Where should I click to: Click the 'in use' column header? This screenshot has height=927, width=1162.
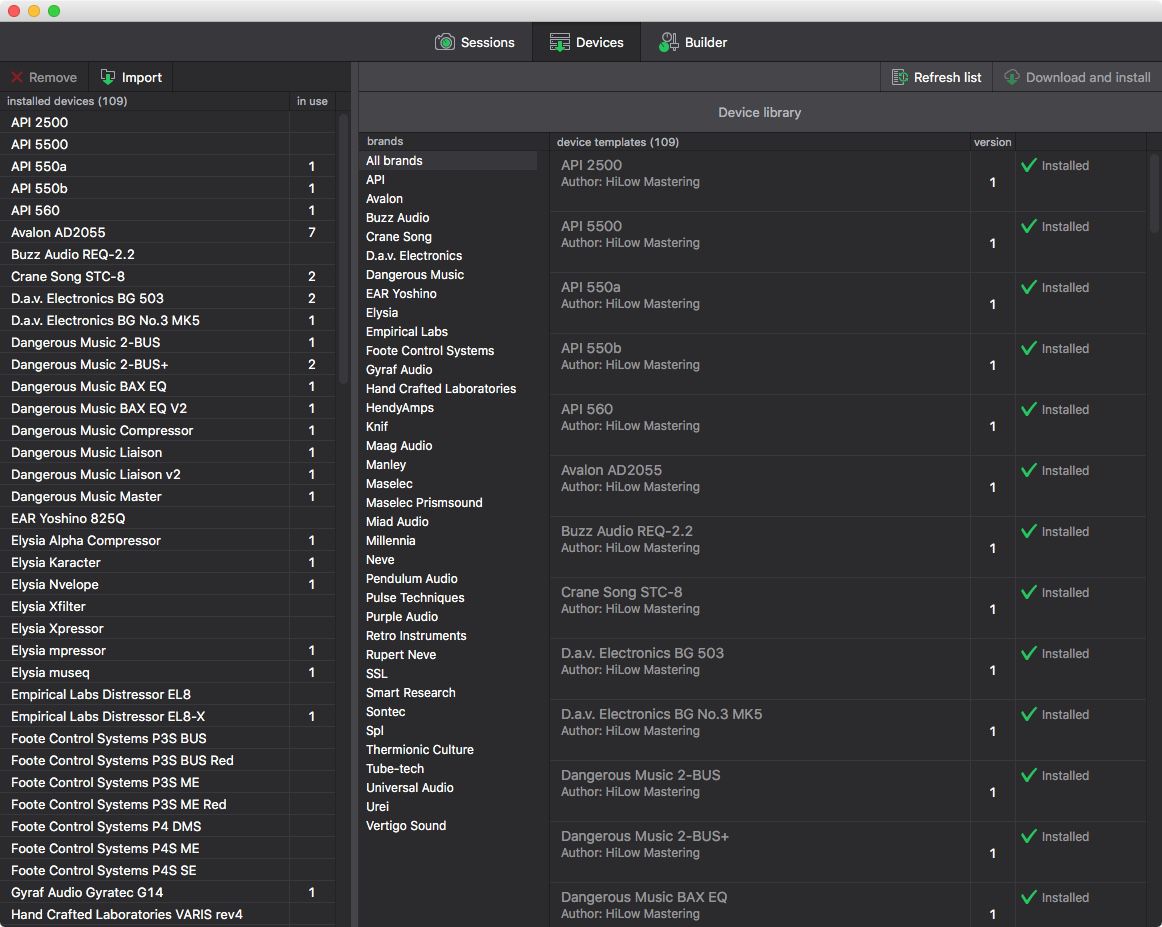pyautogui.click(x=312, y=101)
